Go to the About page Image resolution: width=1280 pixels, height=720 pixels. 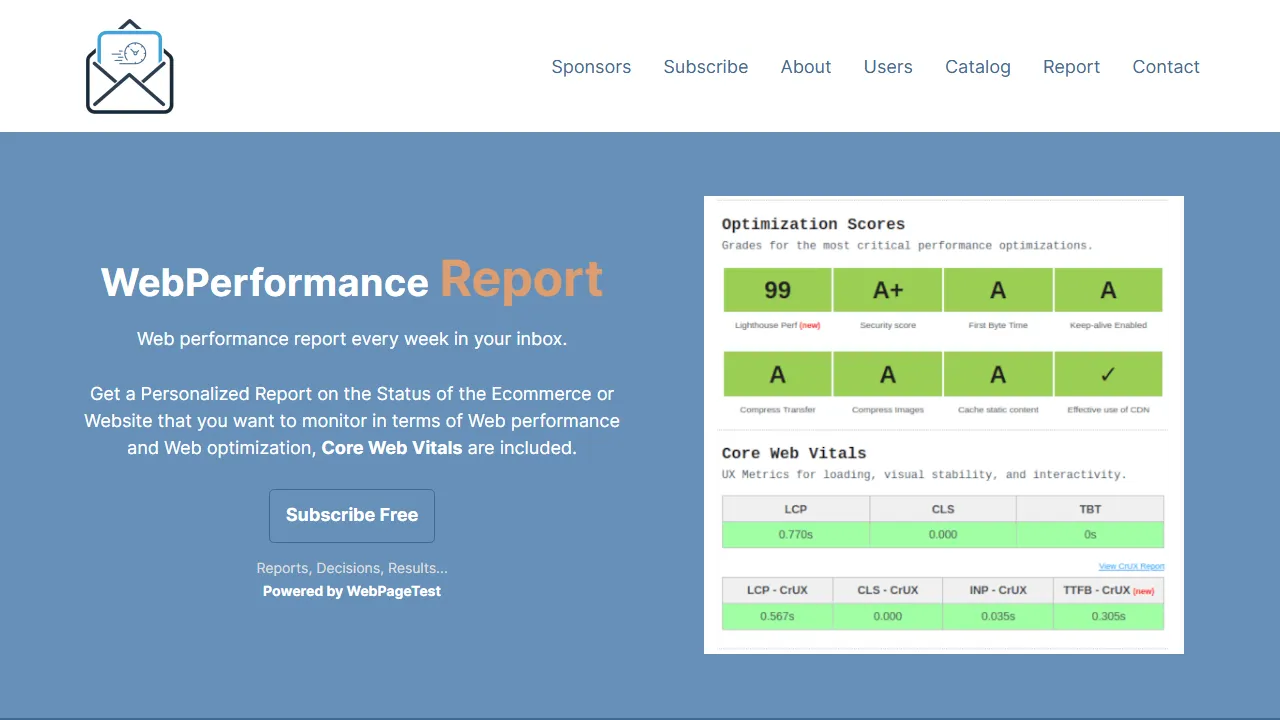point(806,66)
